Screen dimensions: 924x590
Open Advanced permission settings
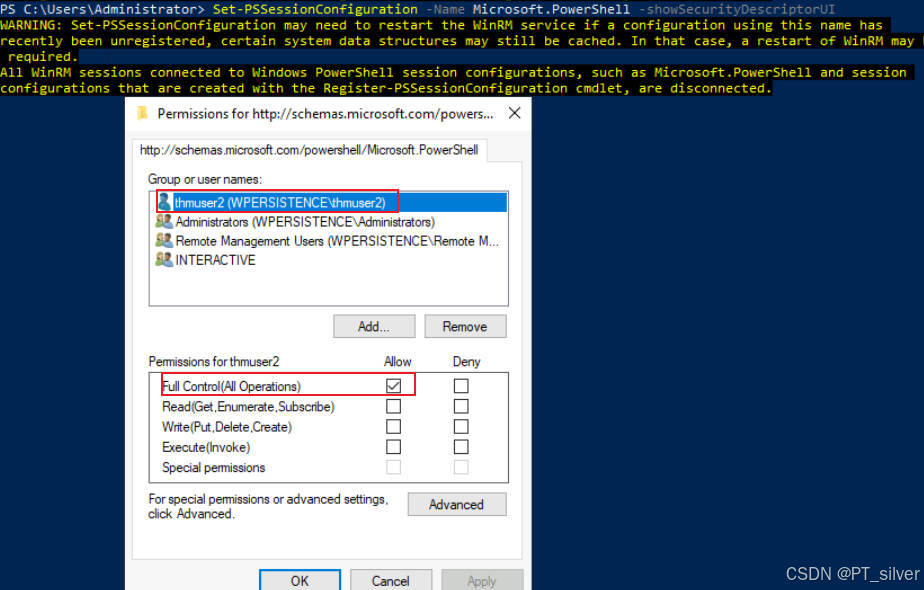(x=457, y=505)
